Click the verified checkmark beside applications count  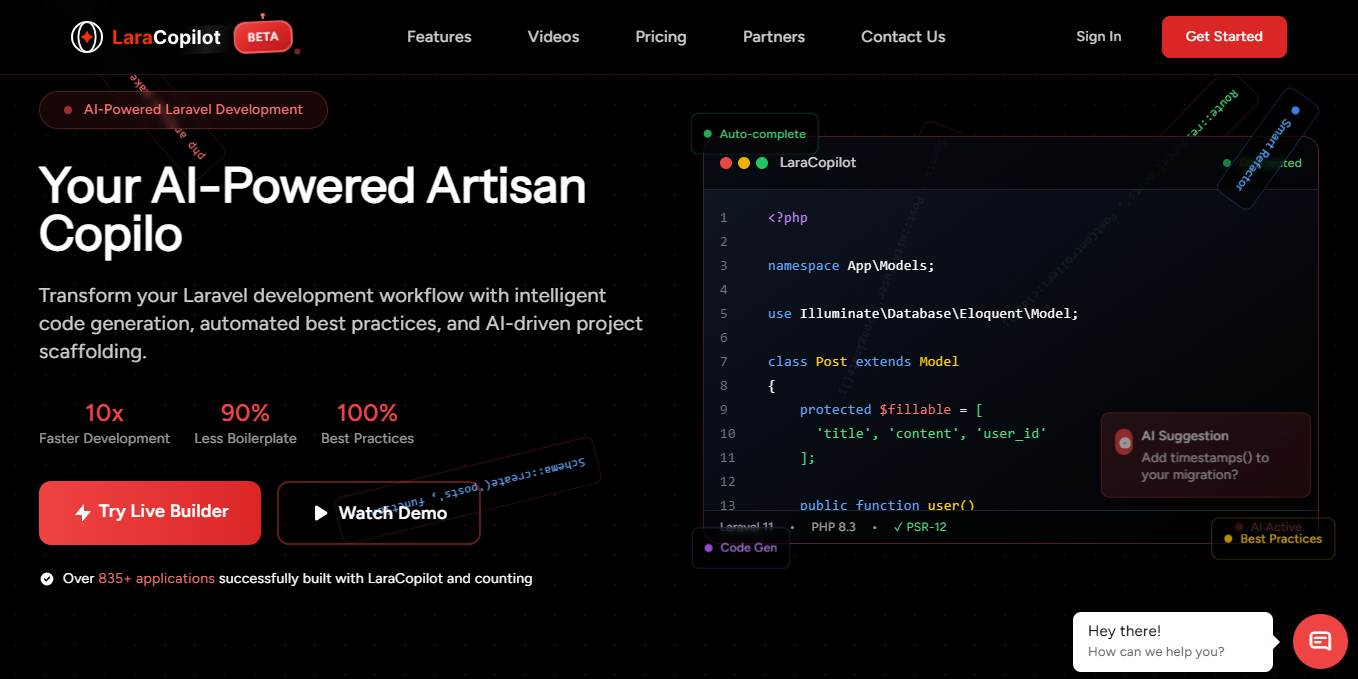coord(46,579)
